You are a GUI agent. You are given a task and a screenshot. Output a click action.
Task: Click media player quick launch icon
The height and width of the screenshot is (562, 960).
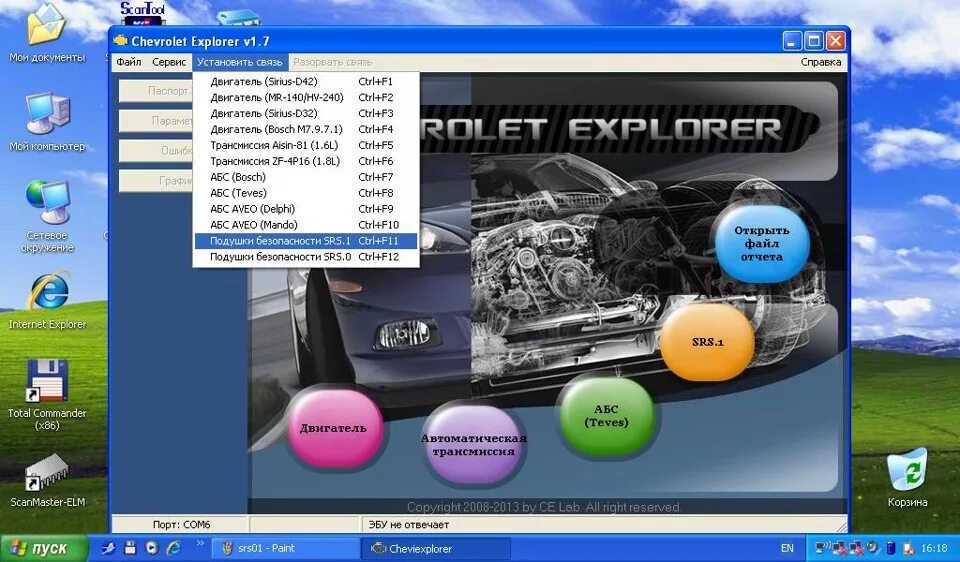[x=152, y=547]
